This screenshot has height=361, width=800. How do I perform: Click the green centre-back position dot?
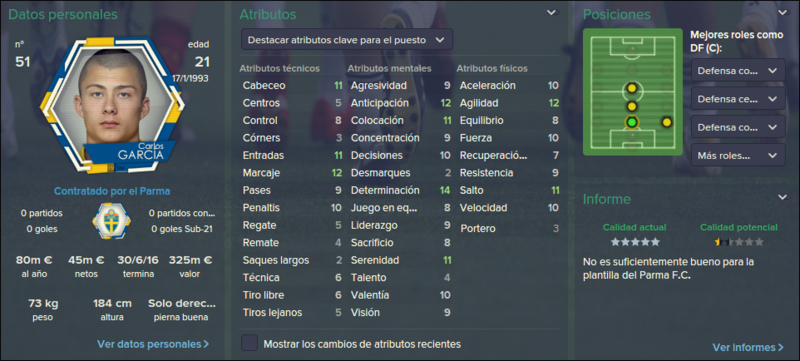point(632,122)
